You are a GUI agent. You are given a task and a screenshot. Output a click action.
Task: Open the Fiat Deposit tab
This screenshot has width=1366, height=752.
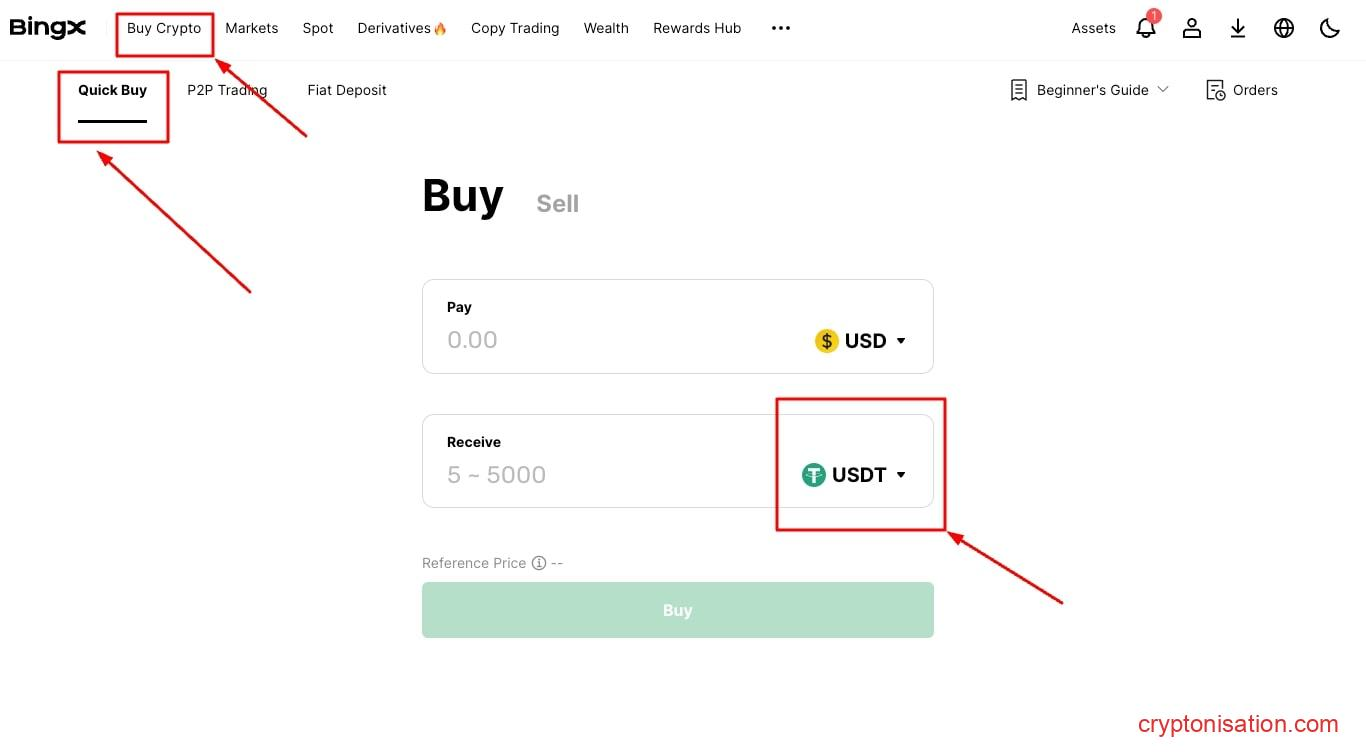pos(347,90)
